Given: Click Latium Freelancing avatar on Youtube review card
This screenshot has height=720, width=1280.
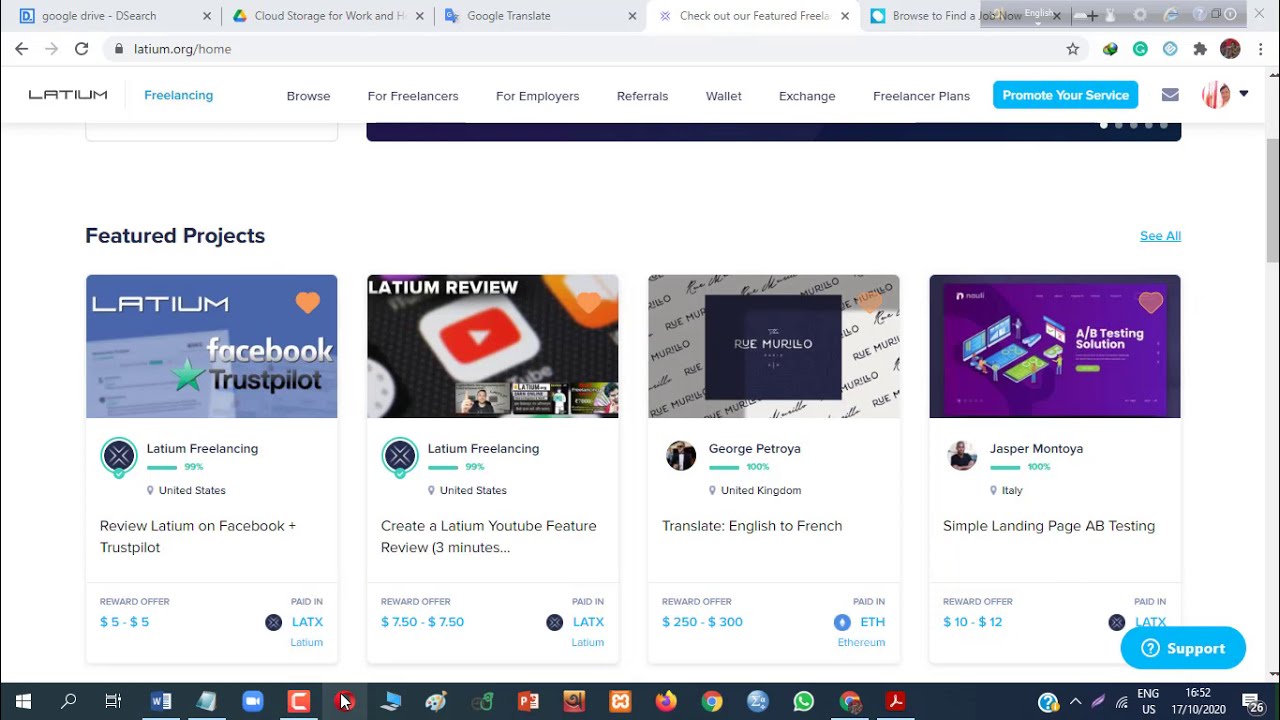Looking at the screenshot, I should (400, 457).
